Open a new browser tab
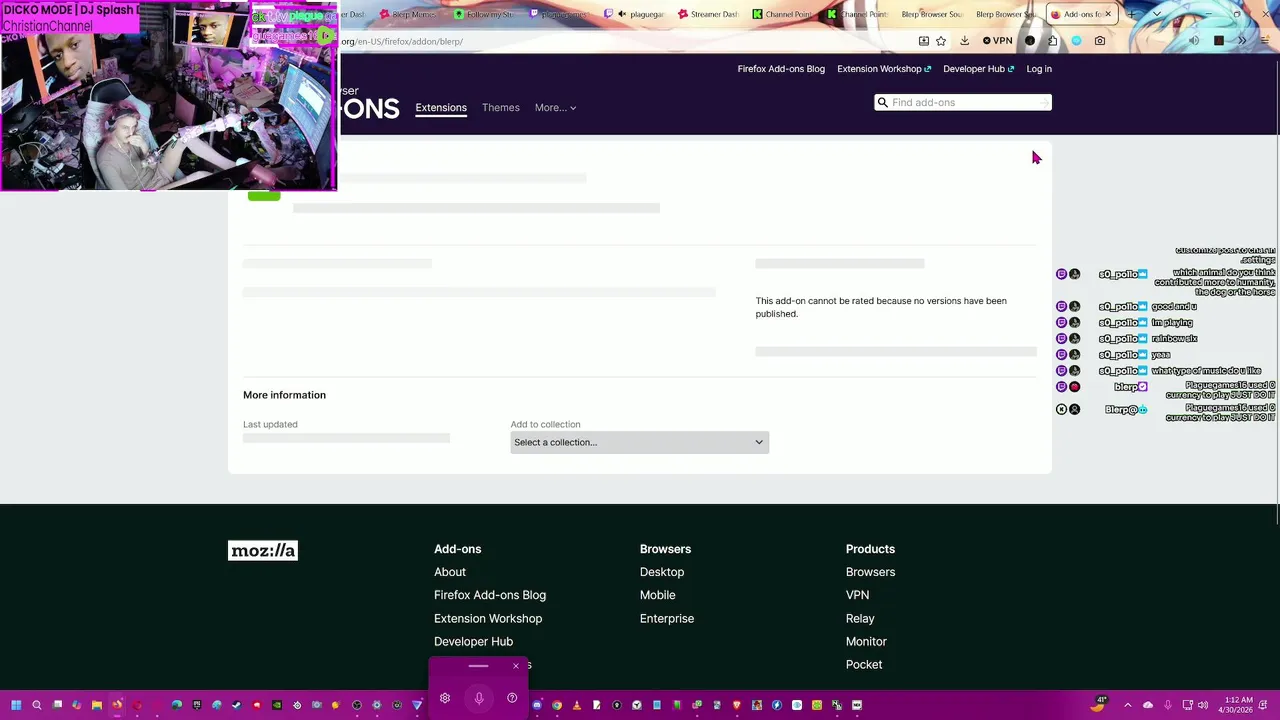Image resolution: width=1280 pixels, height=720 pixels. point(1131,14)
